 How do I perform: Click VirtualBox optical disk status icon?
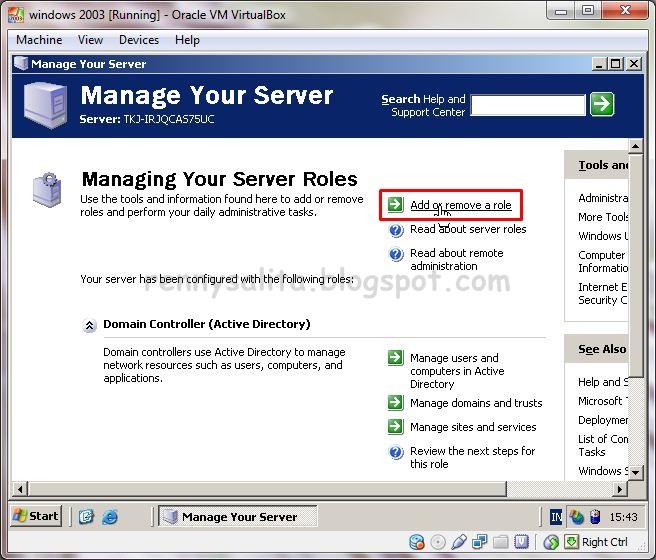438,542
